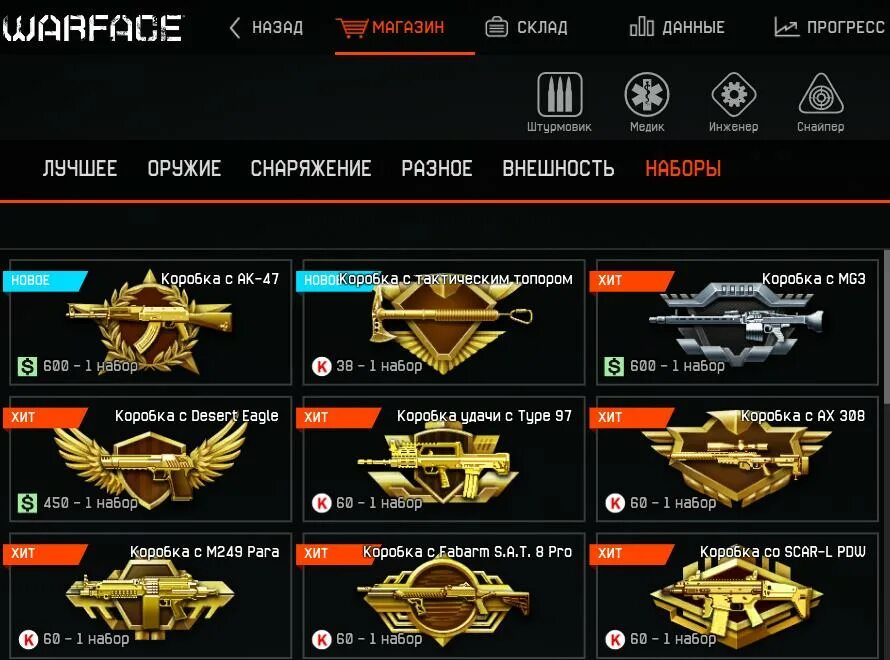Open the Оружие category tab

(x=184, y=169)
